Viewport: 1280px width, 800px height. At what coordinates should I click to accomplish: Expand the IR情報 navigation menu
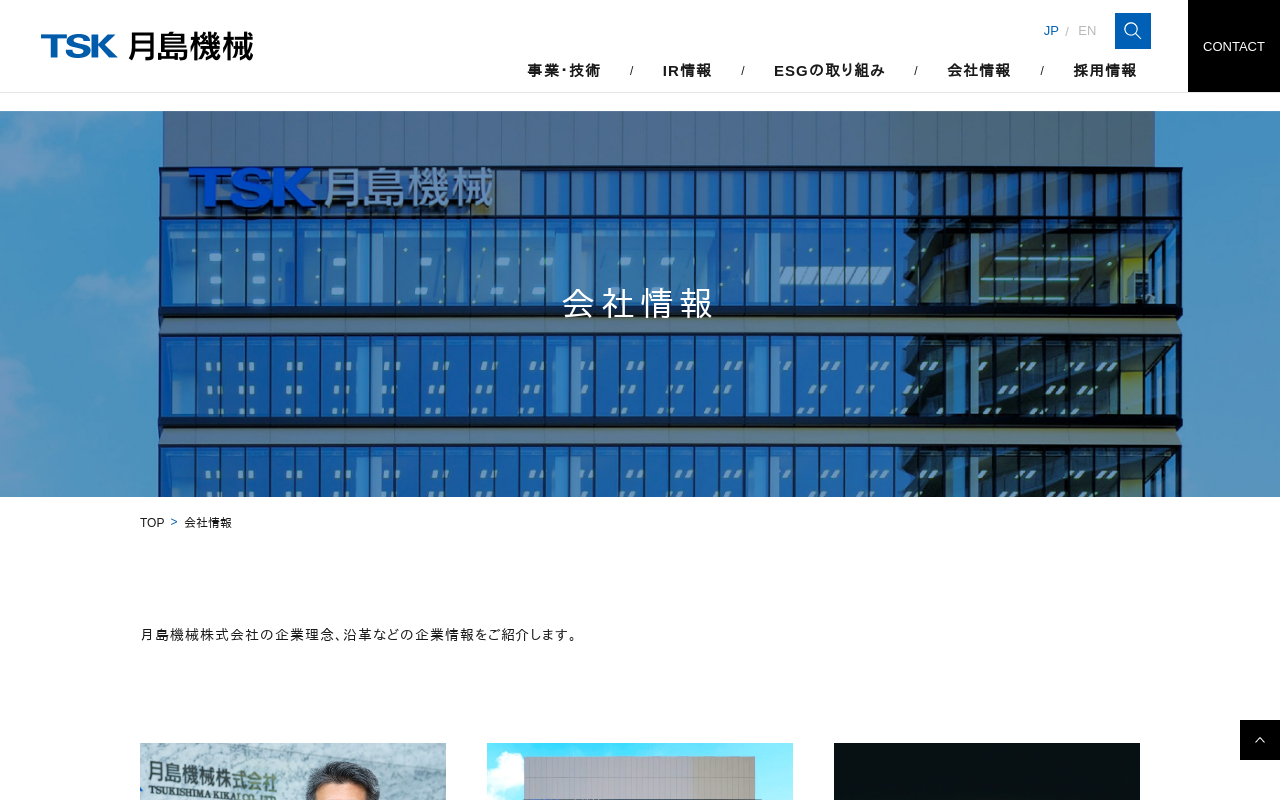click(687, 71)
